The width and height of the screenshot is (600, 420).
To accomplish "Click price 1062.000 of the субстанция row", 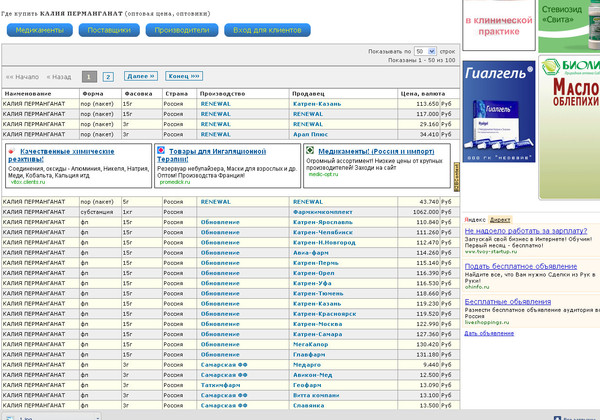I will [x=426, y=212].
